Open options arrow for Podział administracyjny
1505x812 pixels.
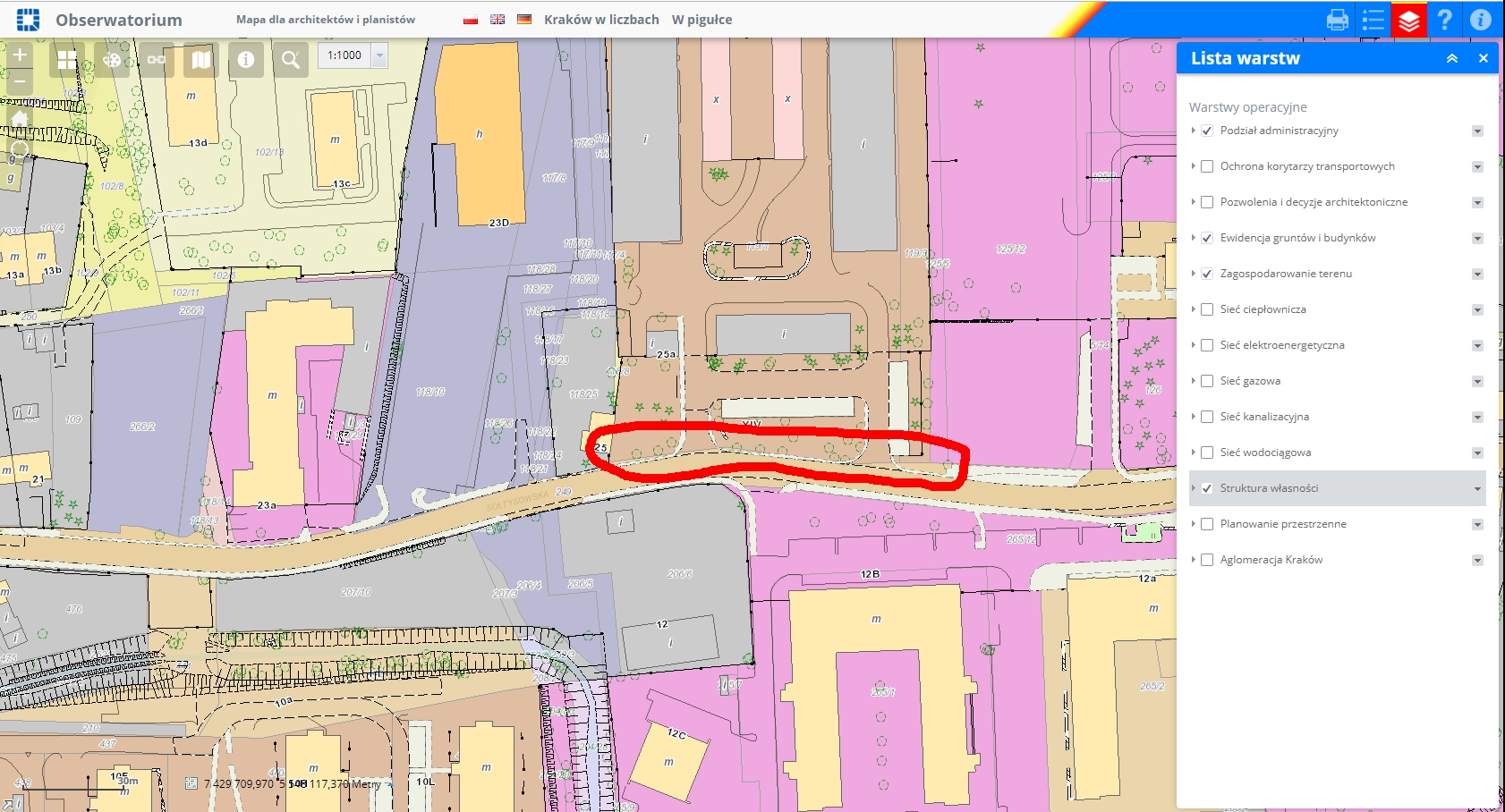pyautogui.click(x=1477, y=131)
